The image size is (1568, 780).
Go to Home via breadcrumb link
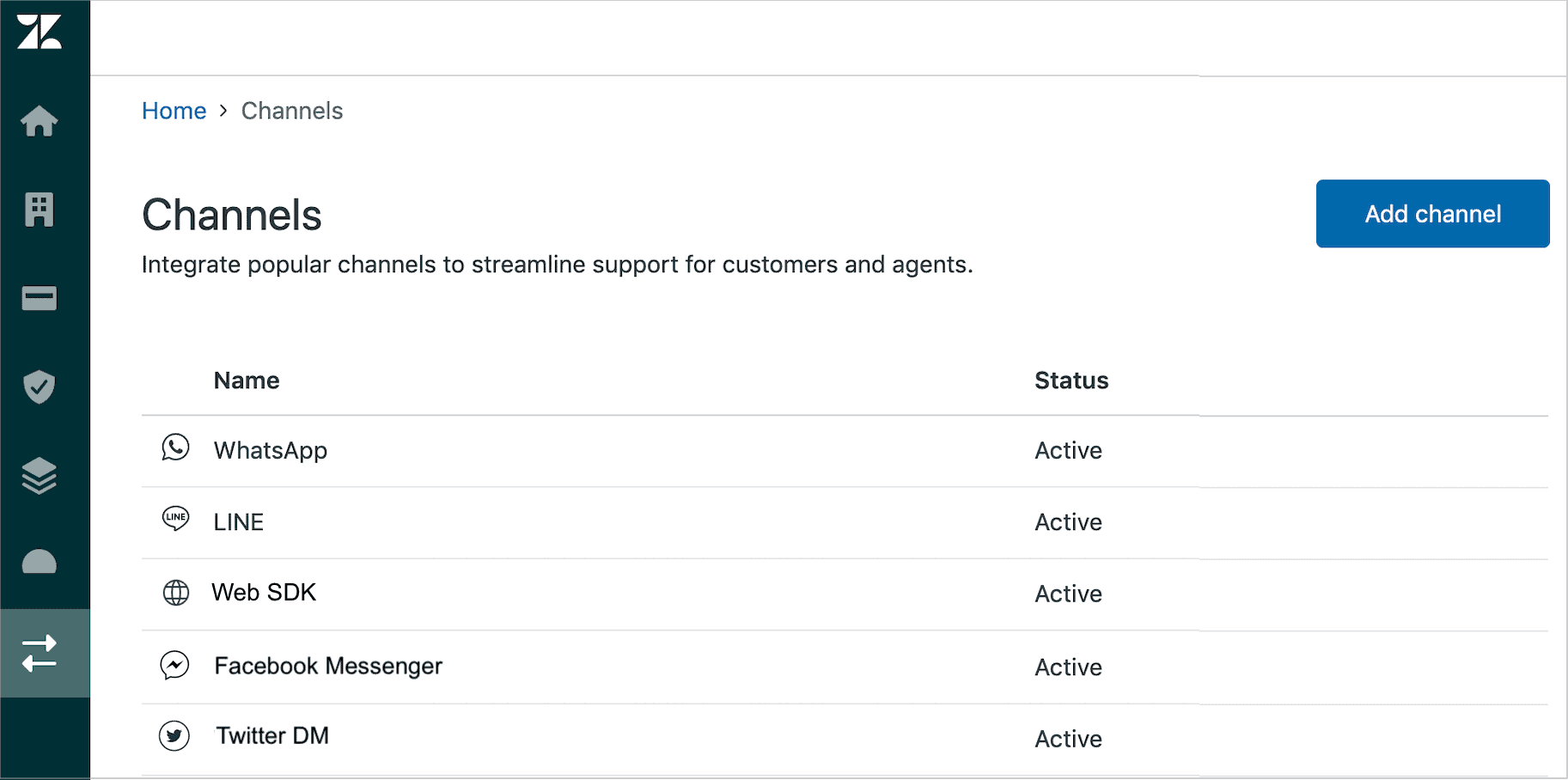174,111
